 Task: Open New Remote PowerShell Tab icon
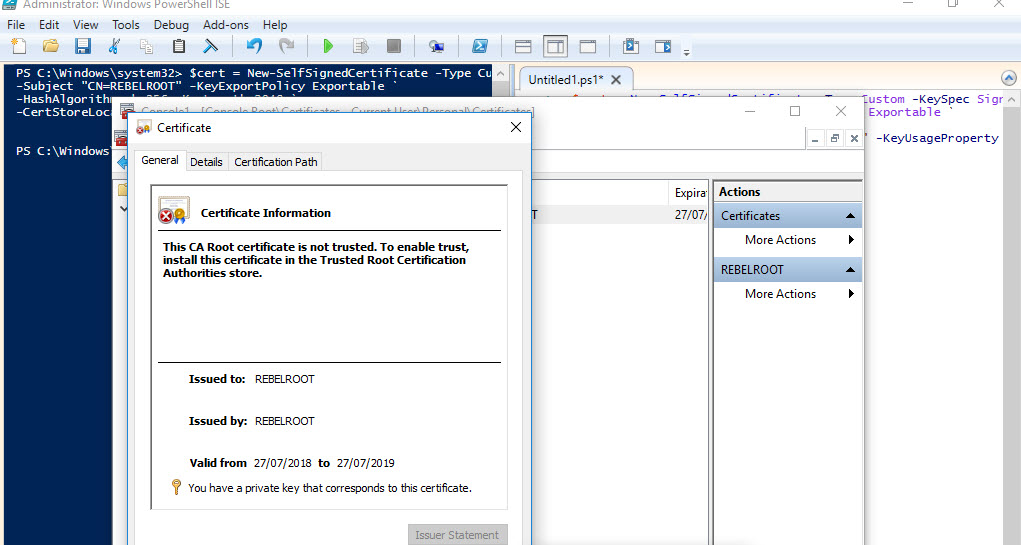[x=436, y=46]
